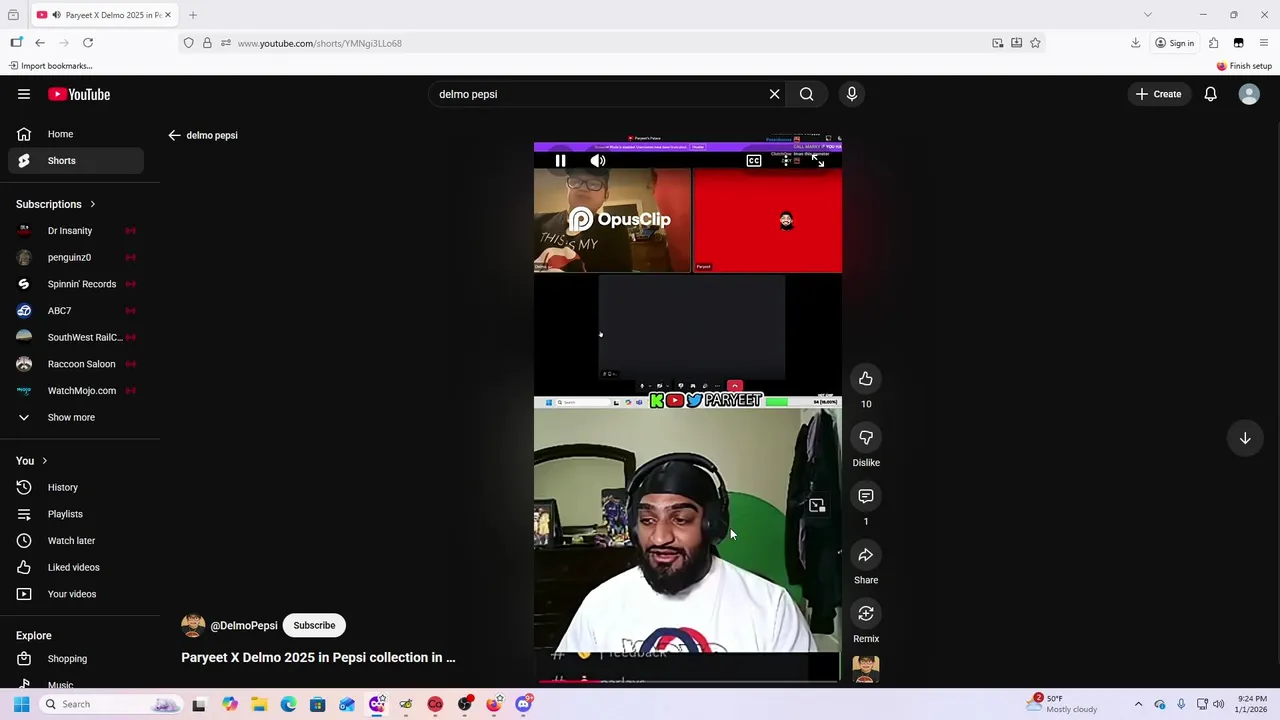Click Finish setup
This screenshot has height=720, width=1280.
[x=1244, y=66]
